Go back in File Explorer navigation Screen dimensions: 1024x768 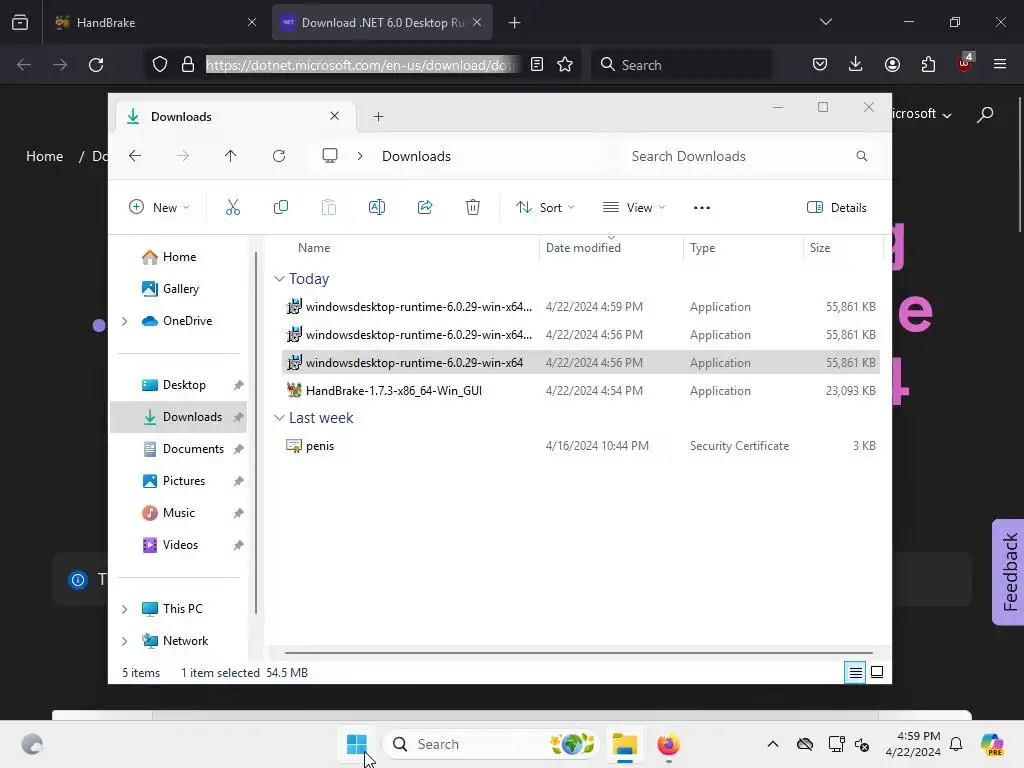click(x=135, y=156)
